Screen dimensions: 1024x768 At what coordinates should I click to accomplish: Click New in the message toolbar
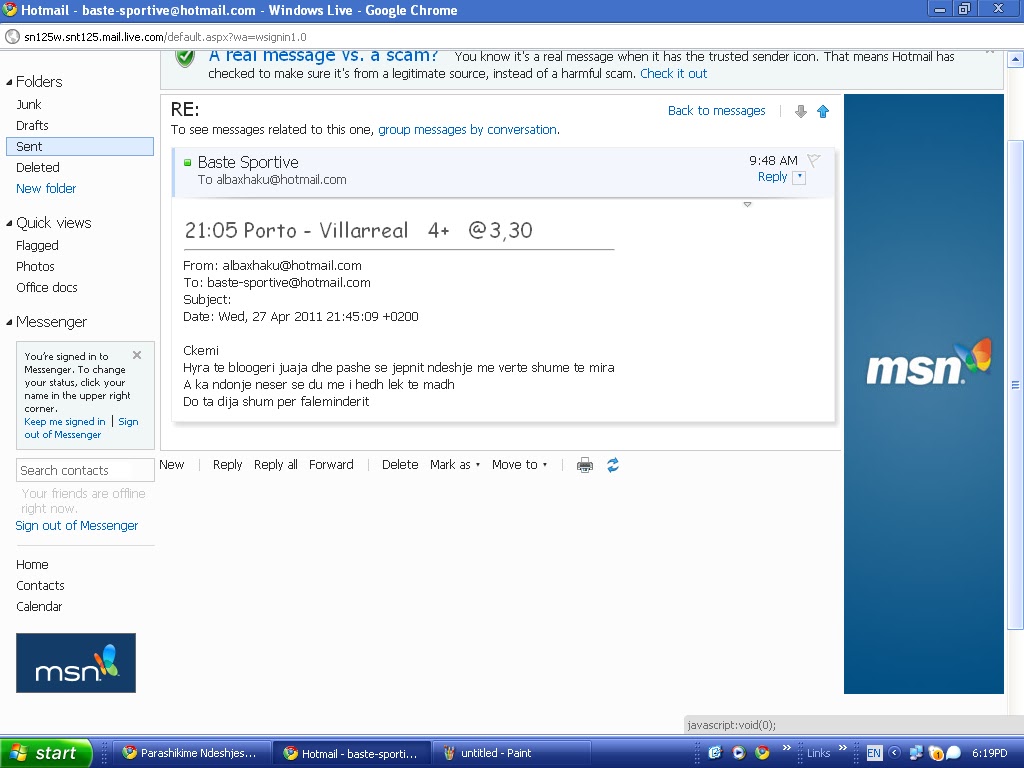tap(172, 465)
